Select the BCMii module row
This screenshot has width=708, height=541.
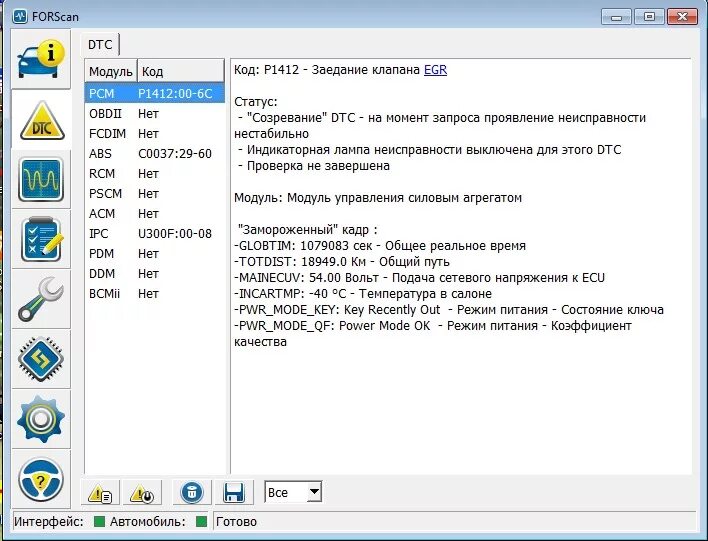pos(154,294)
